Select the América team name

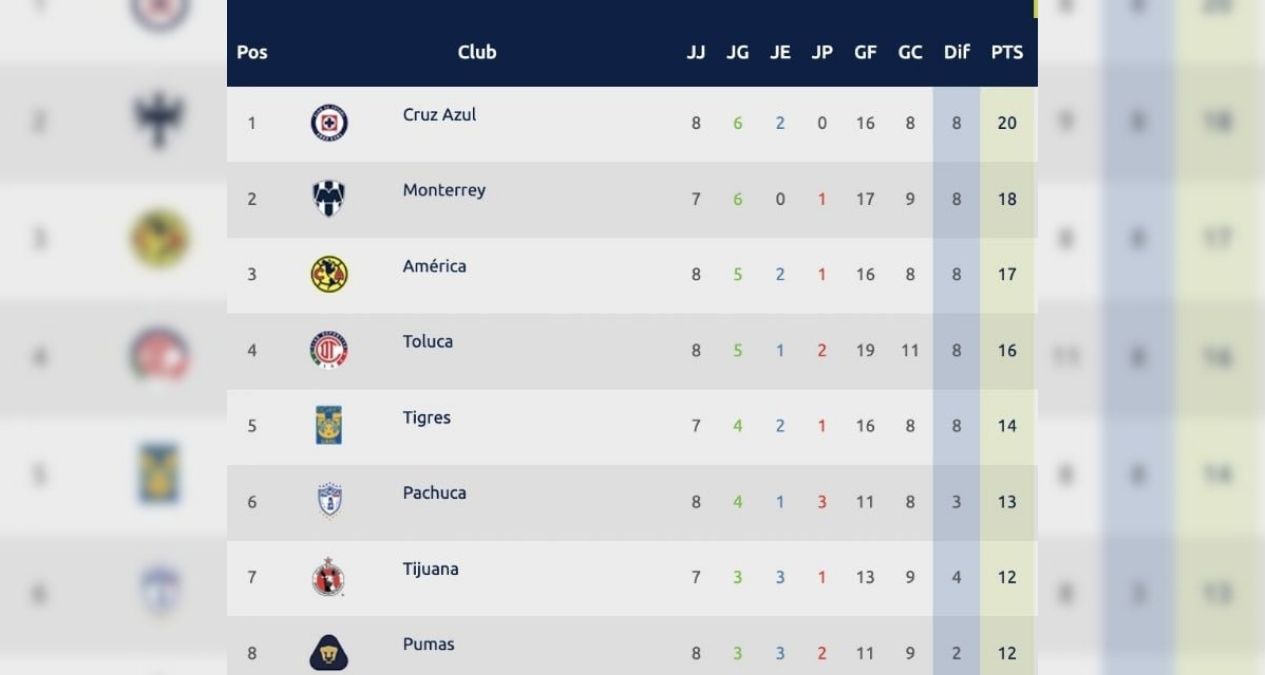[434, 266]
